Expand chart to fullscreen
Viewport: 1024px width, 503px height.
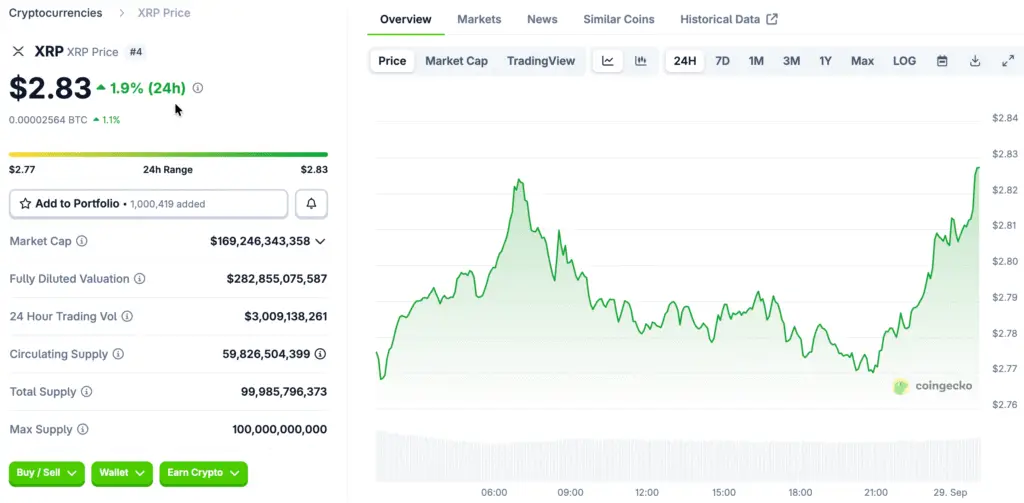(1008, 61)
